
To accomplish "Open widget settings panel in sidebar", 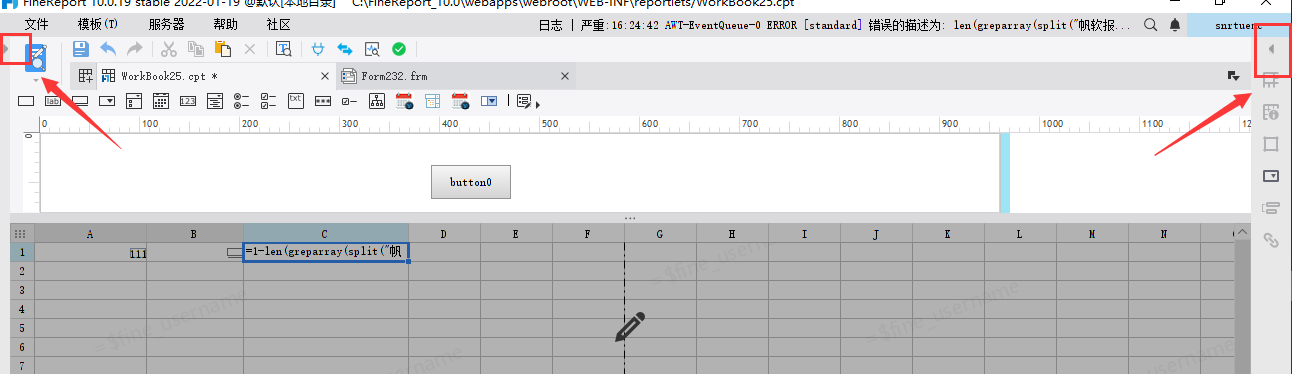I will (x=1271, y=176).
